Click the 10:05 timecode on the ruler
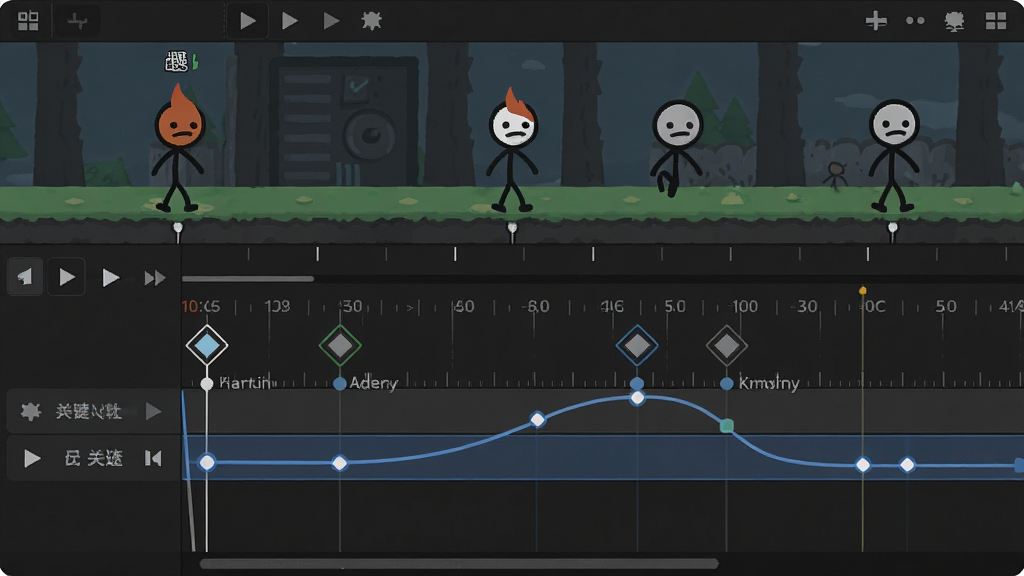Viewport: 1024px width, 576px height. [x=201, y=306]
